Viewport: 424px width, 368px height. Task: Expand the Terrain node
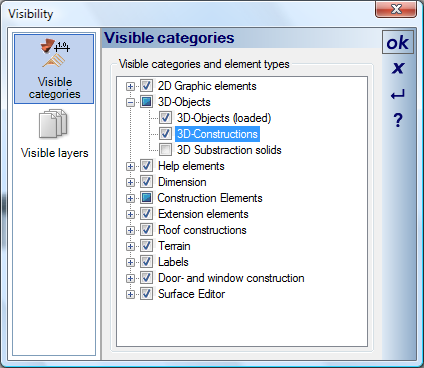click(130, 246)
